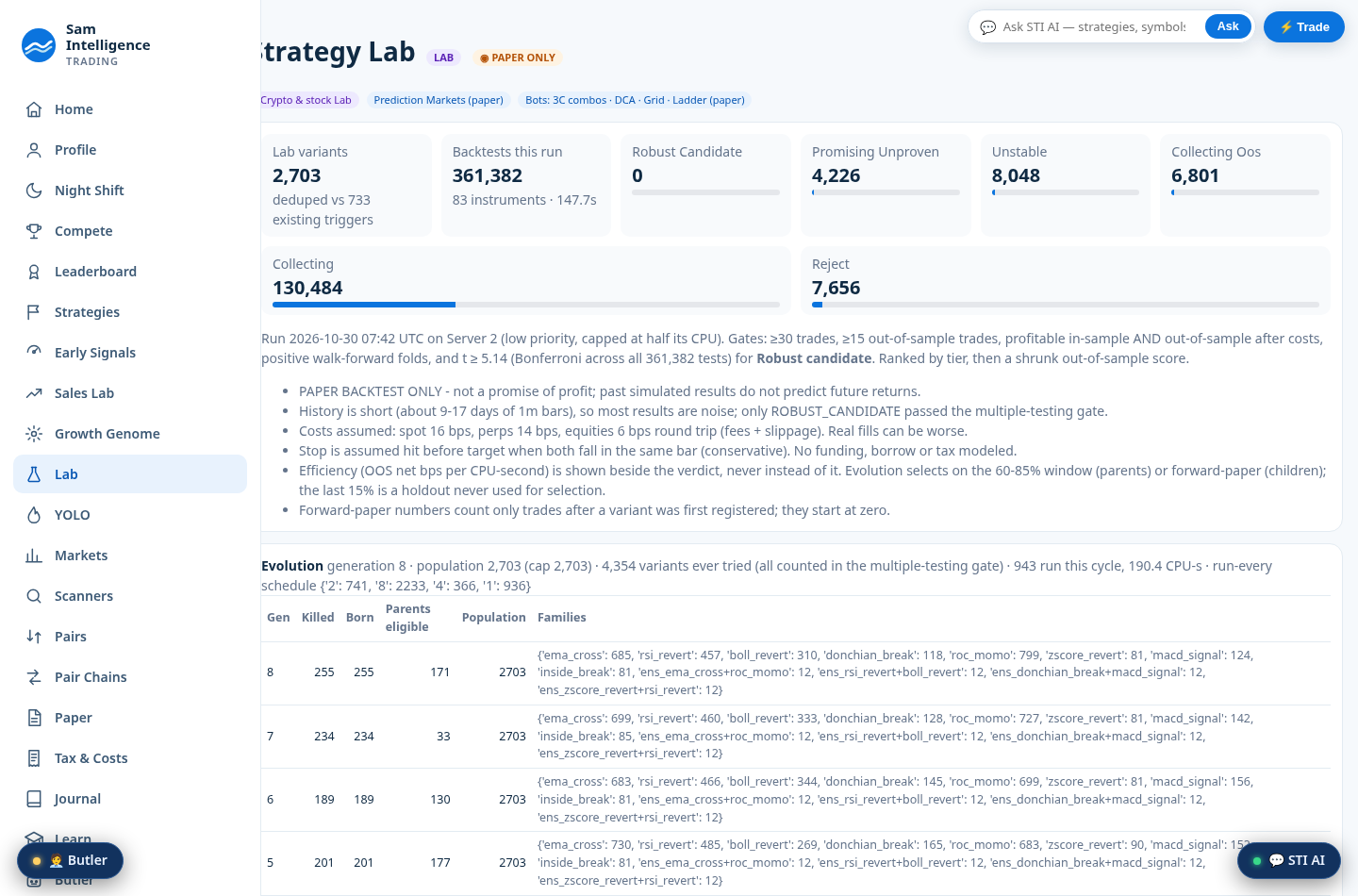
Task: Click the Leaderboard ribbon icon
Action: (34, 272)
